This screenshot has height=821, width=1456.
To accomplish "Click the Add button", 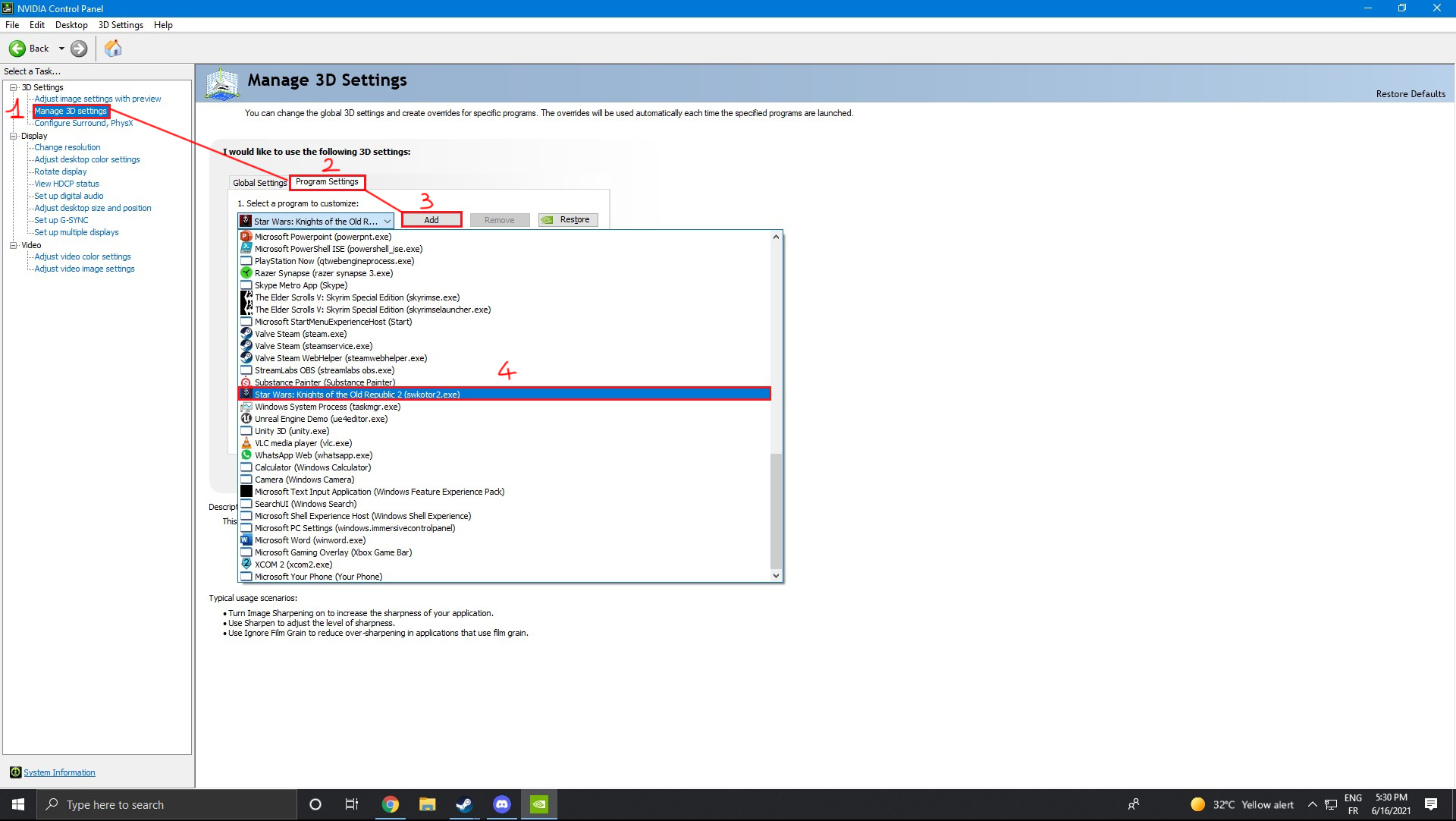I will [x=431, y=220].
